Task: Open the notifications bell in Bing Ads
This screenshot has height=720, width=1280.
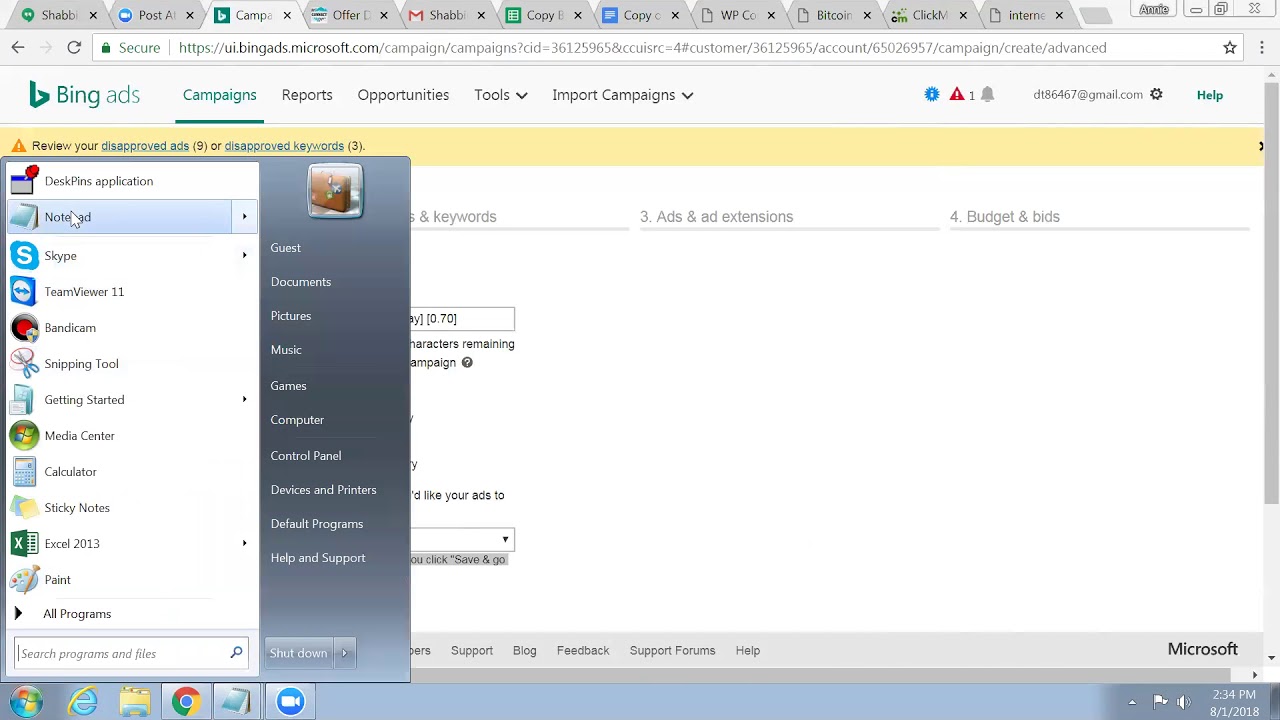Action: (x=988, y=94)
